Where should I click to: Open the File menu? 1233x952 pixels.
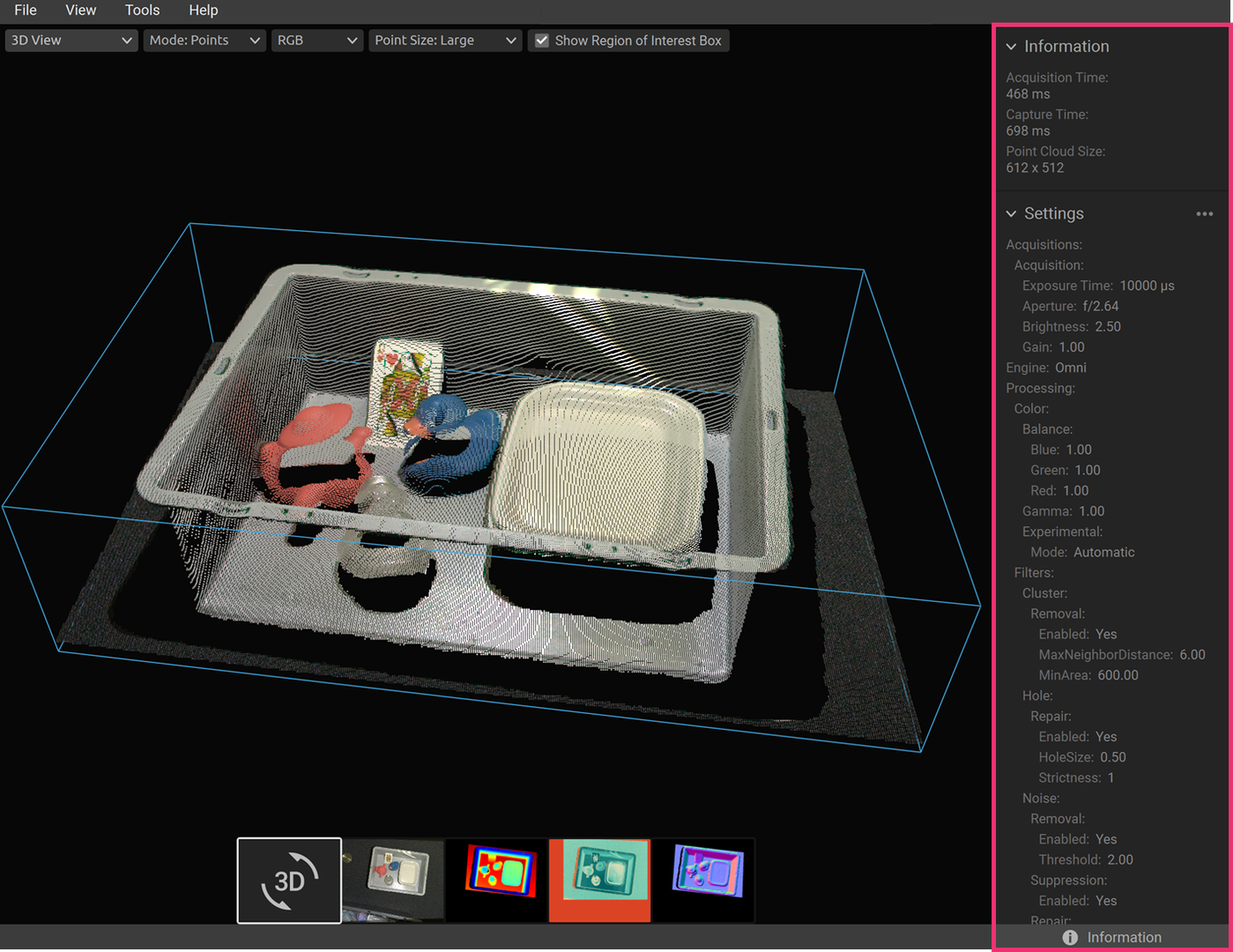pos(26,11)
